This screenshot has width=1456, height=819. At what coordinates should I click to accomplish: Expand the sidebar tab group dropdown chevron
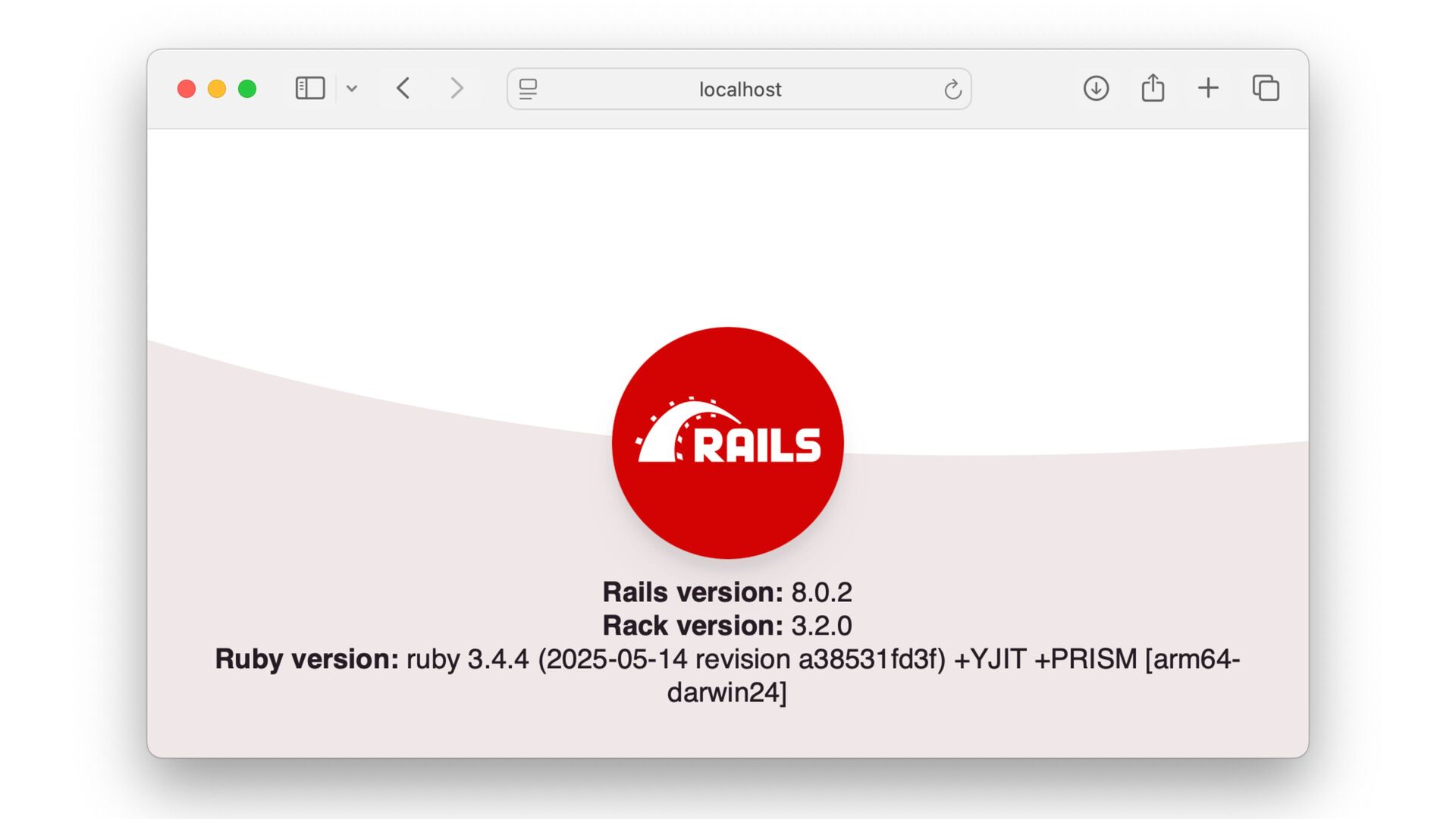[x=352, y=89]
